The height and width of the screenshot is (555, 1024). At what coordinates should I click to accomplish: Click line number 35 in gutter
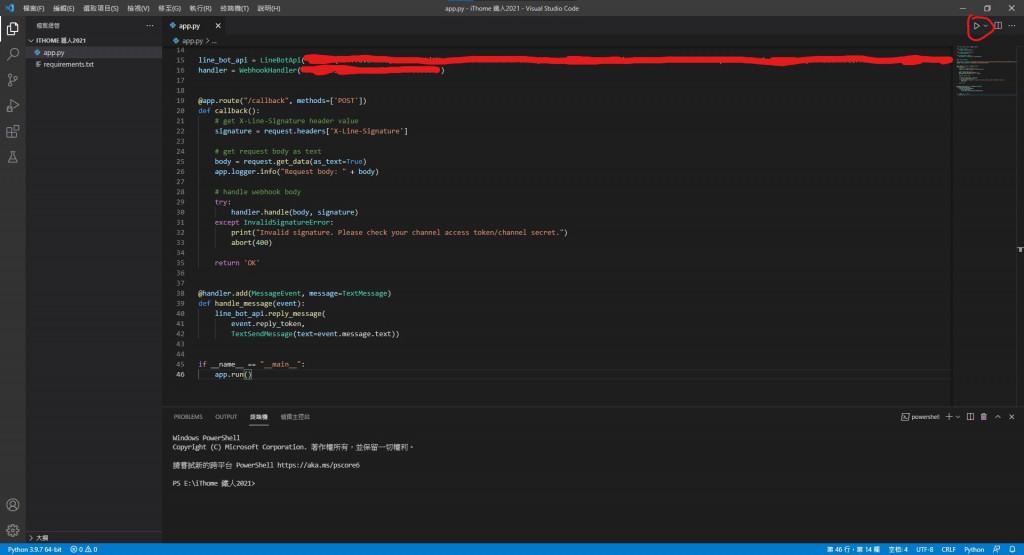coord(180,262)
